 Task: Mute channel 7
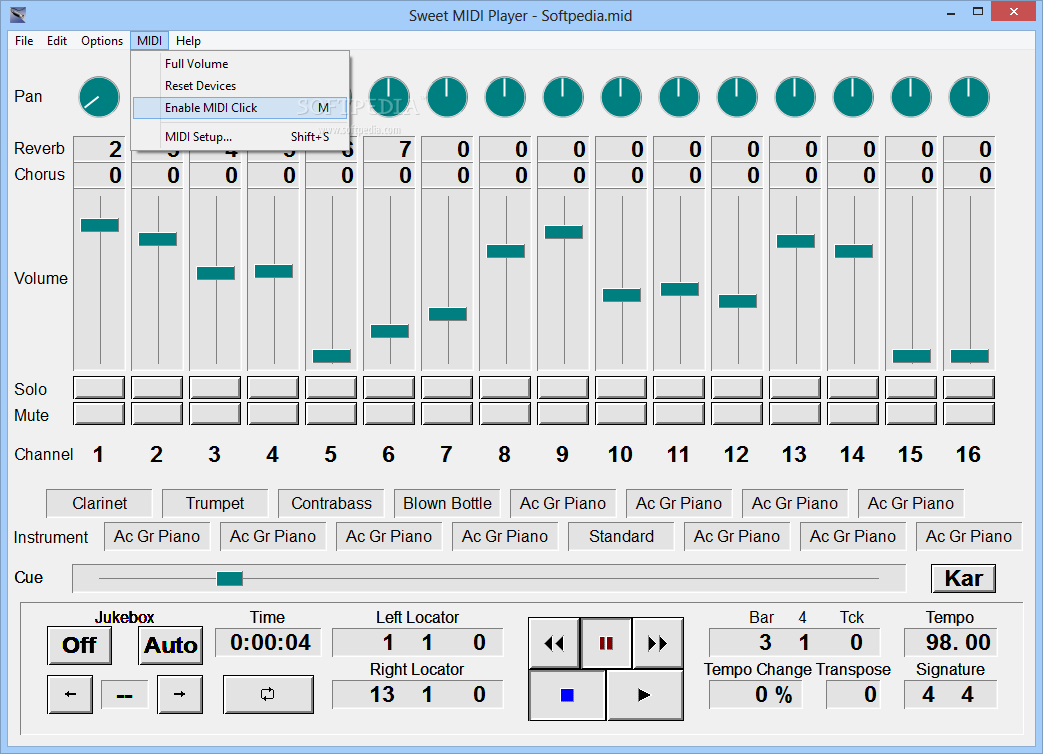click(x=447, y=414)
